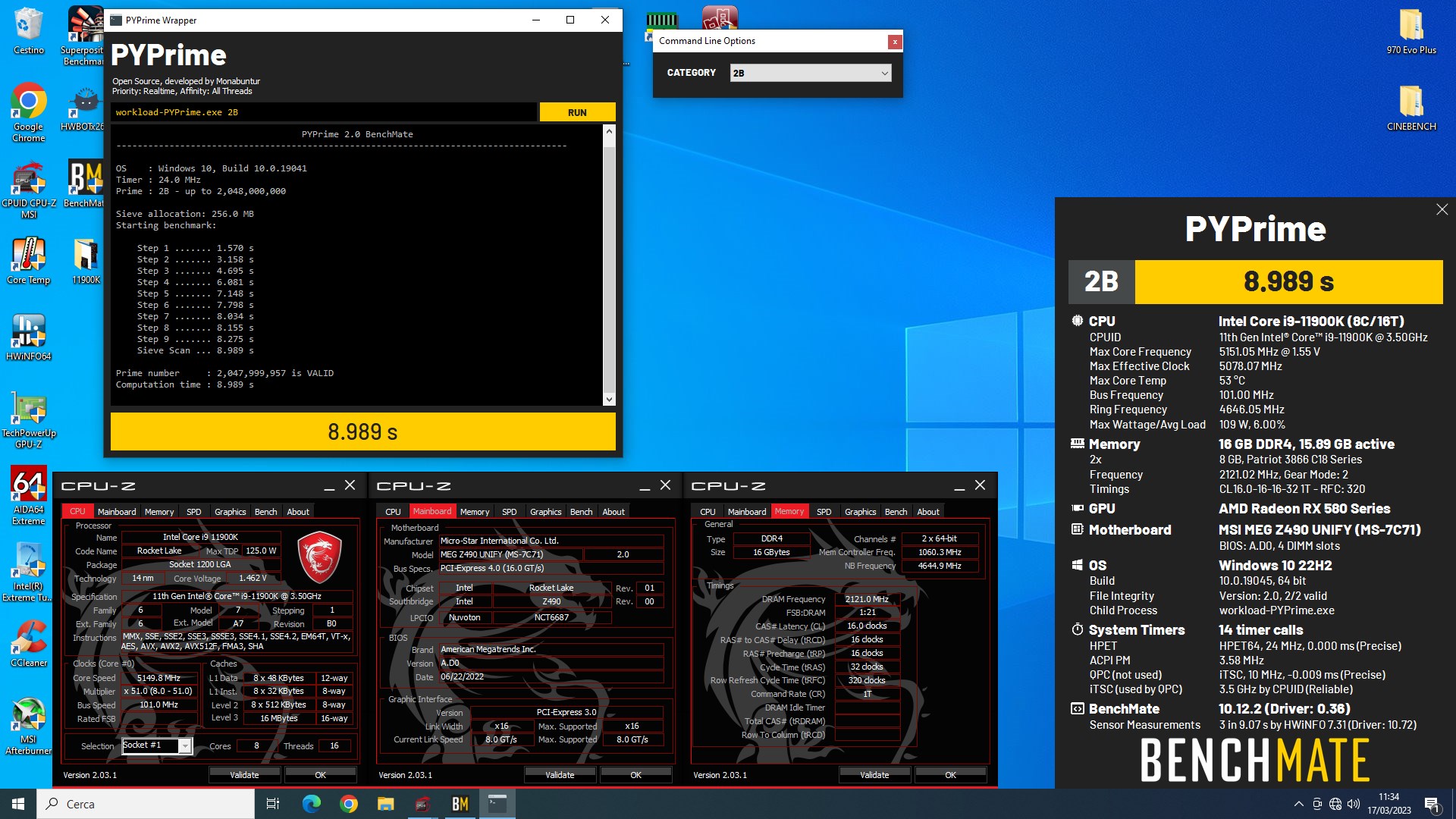Image resolution: width=1456 pixels, height=819 pixels.
Task: Click the Windows Start button
Action: pos(18,804)
